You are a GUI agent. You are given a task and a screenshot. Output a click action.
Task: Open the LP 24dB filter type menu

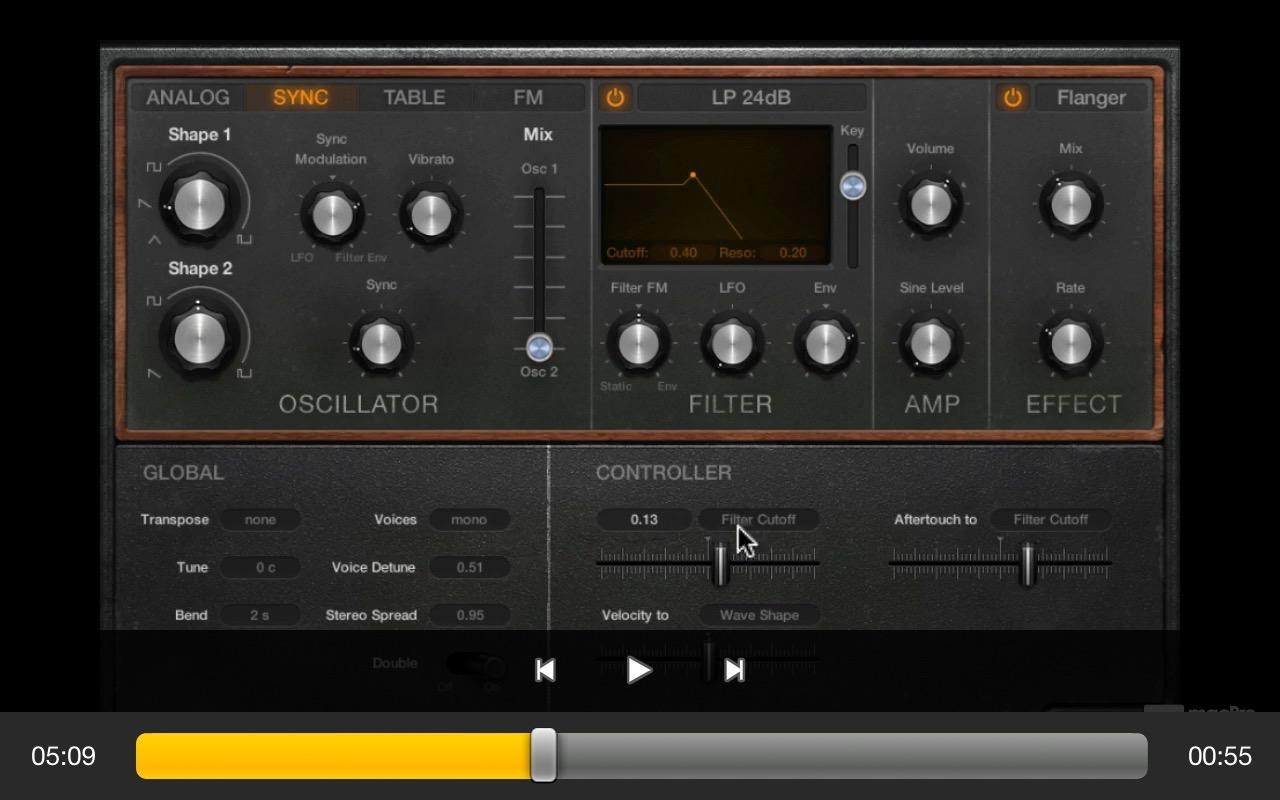coord(751,97)
